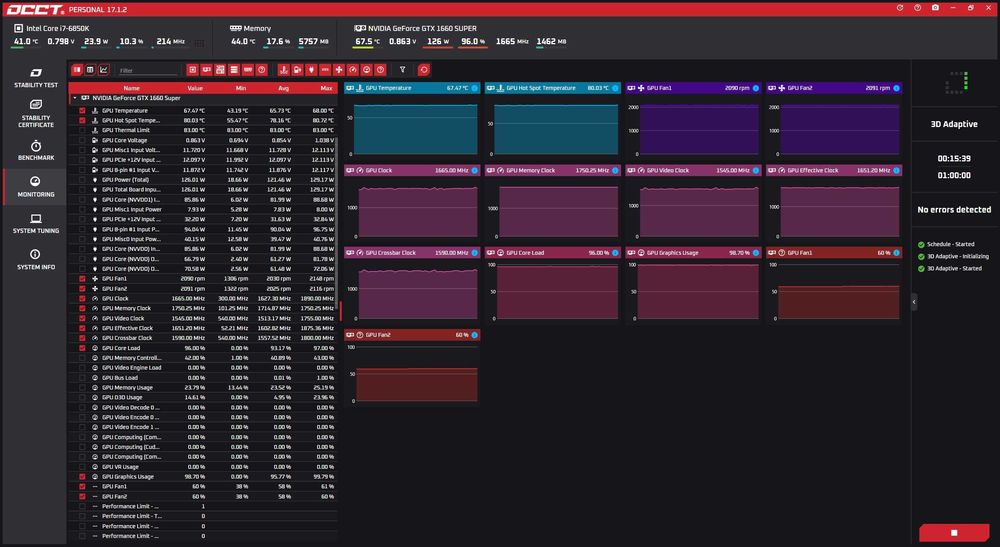Open the GPU Hot Spot Temperature graph card
Image resolution: width=1000 pixels, height=547 pixels.
coord(552,120)
